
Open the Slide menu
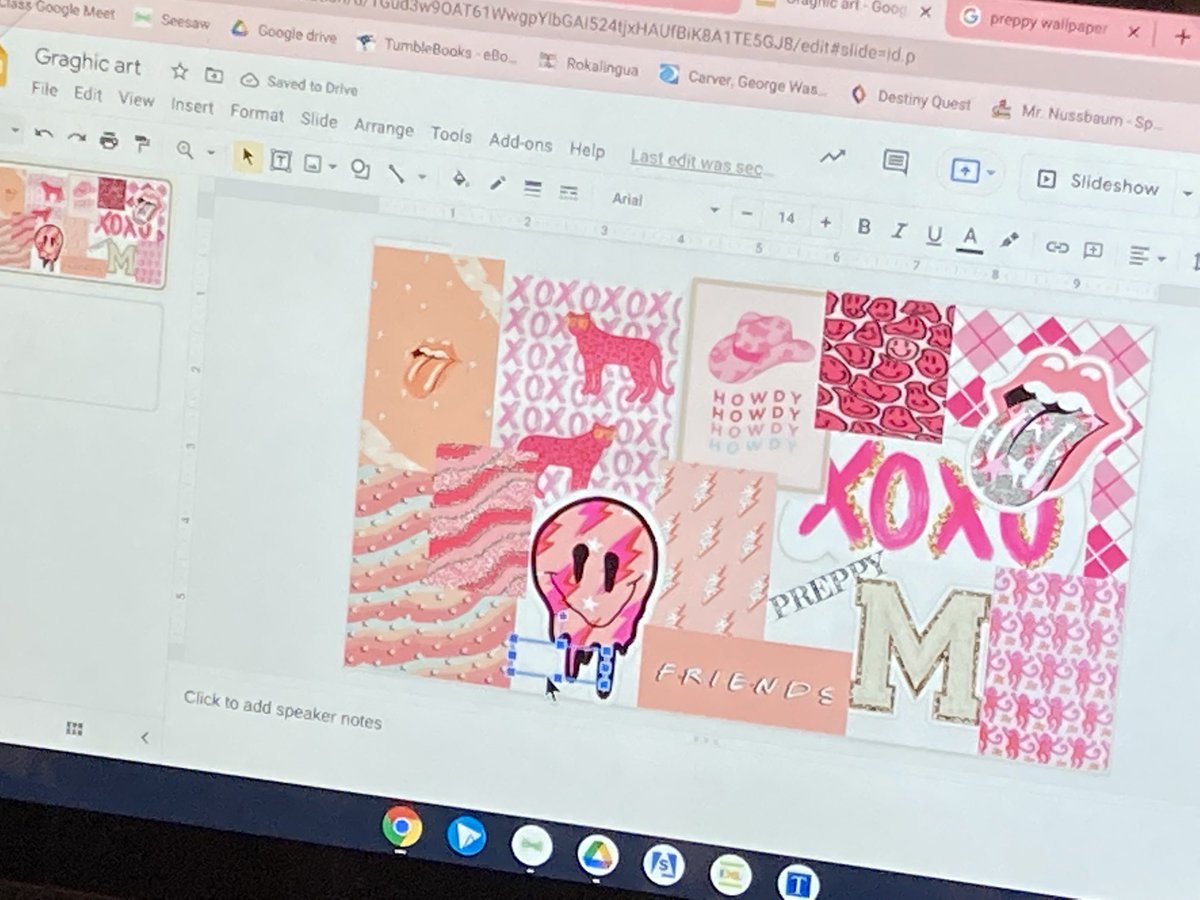click(x=319, y=120)
